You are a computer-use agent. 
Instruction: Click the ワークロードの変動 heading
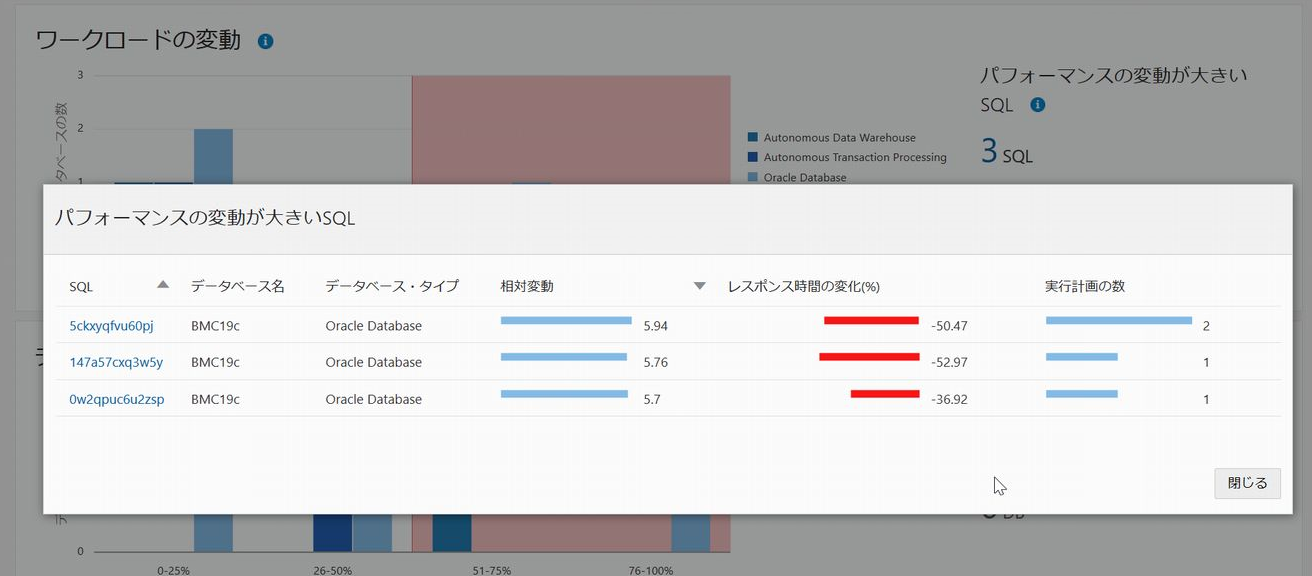click(x=138, y=41)
